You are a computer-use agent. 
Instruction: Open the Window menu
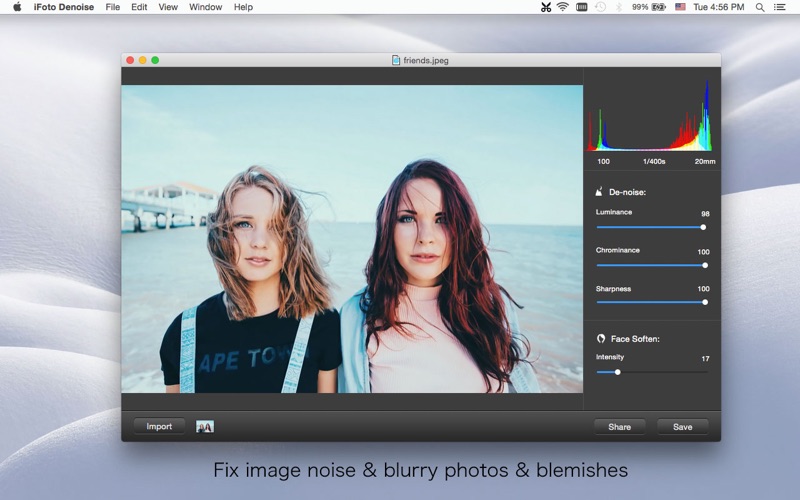tap(205, 7)
